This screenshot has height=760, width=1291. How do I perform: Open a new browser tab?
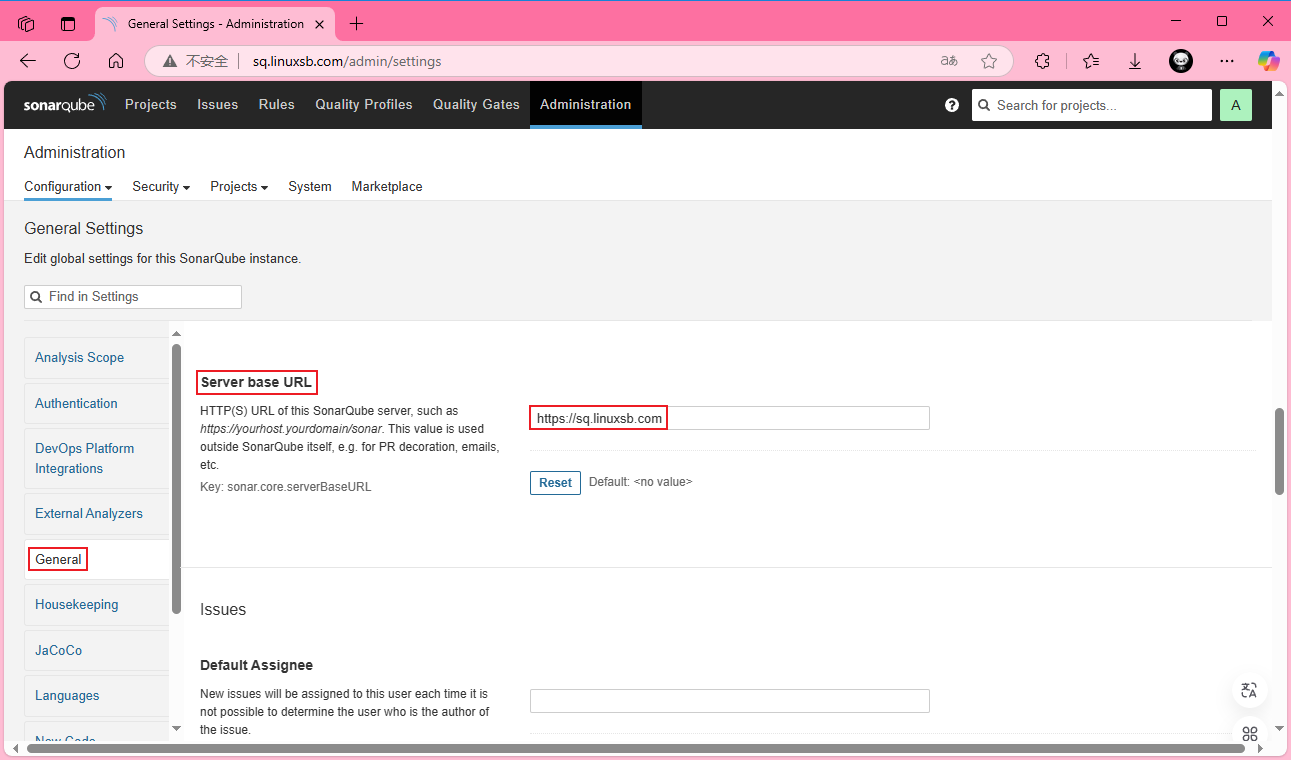click(x=356, y=23)
